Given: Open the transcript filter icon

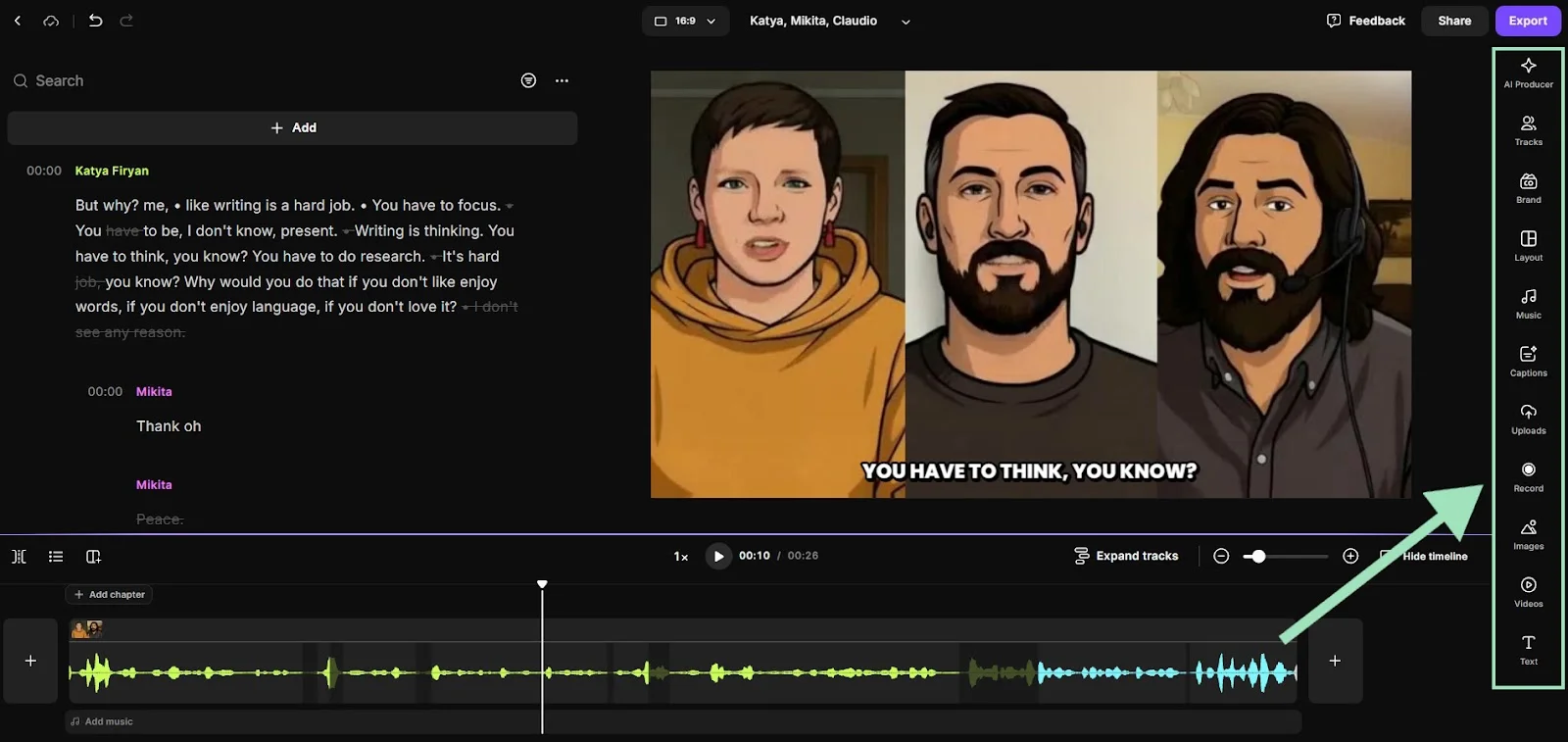Looking at the screenshot, I should pyautogui.click(x=528, y=80).
